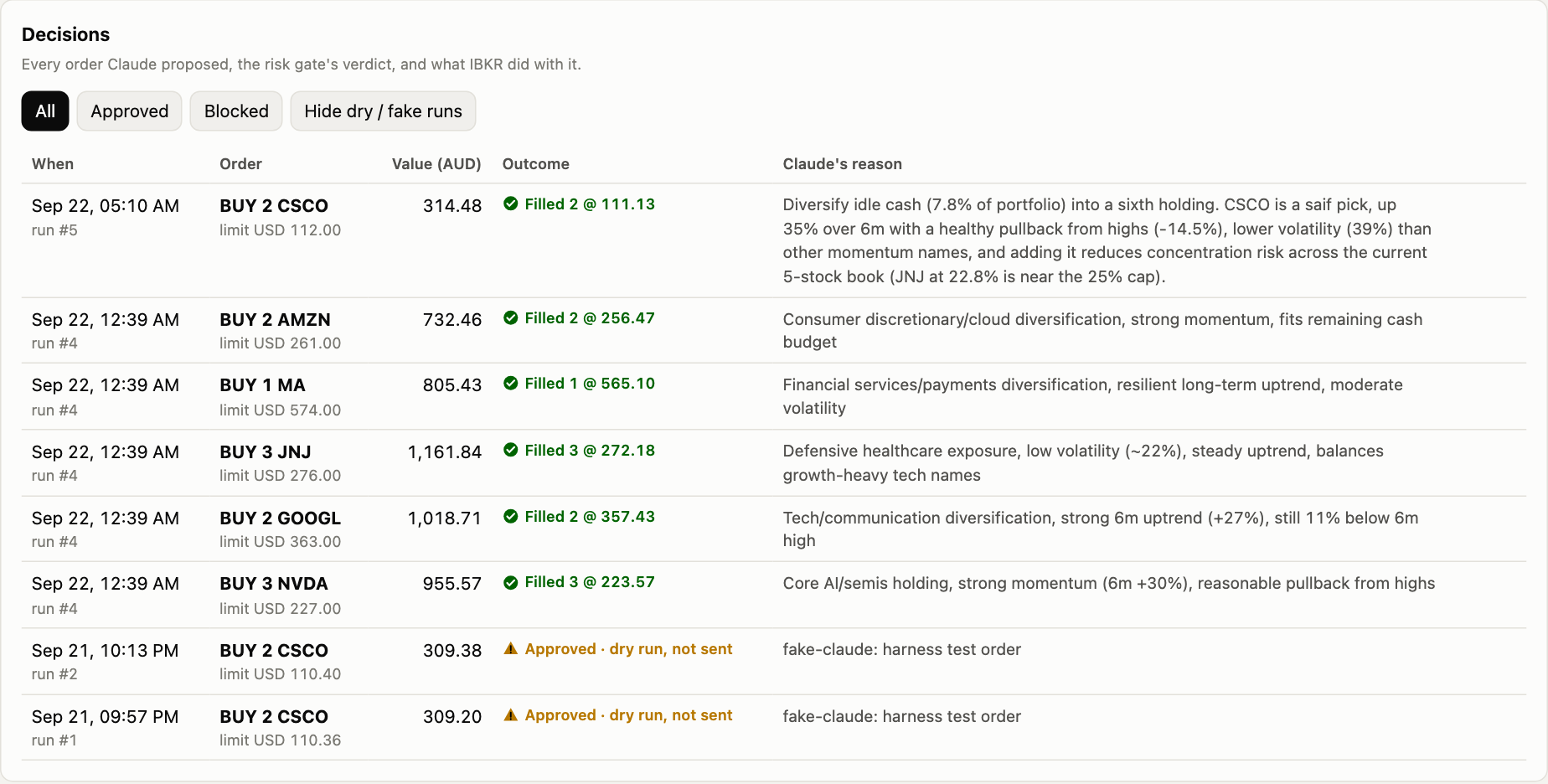Click Filled 3 @ 223.57 outcome text
The image size is (1548, 784).
coord(590,582)
